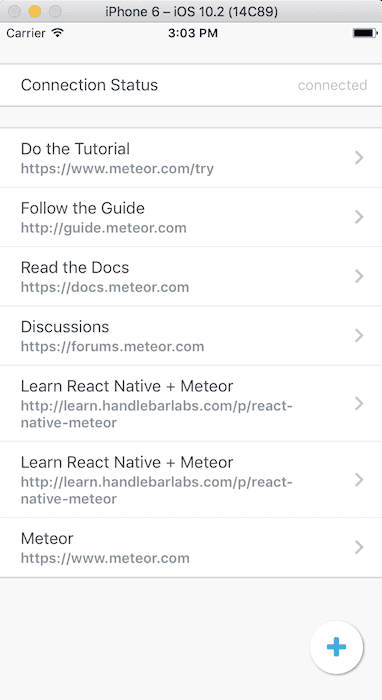The width and height of the screenshot is (382, 700).
Task: Select the Do the Tutorial title
Action: pos(75,149)
